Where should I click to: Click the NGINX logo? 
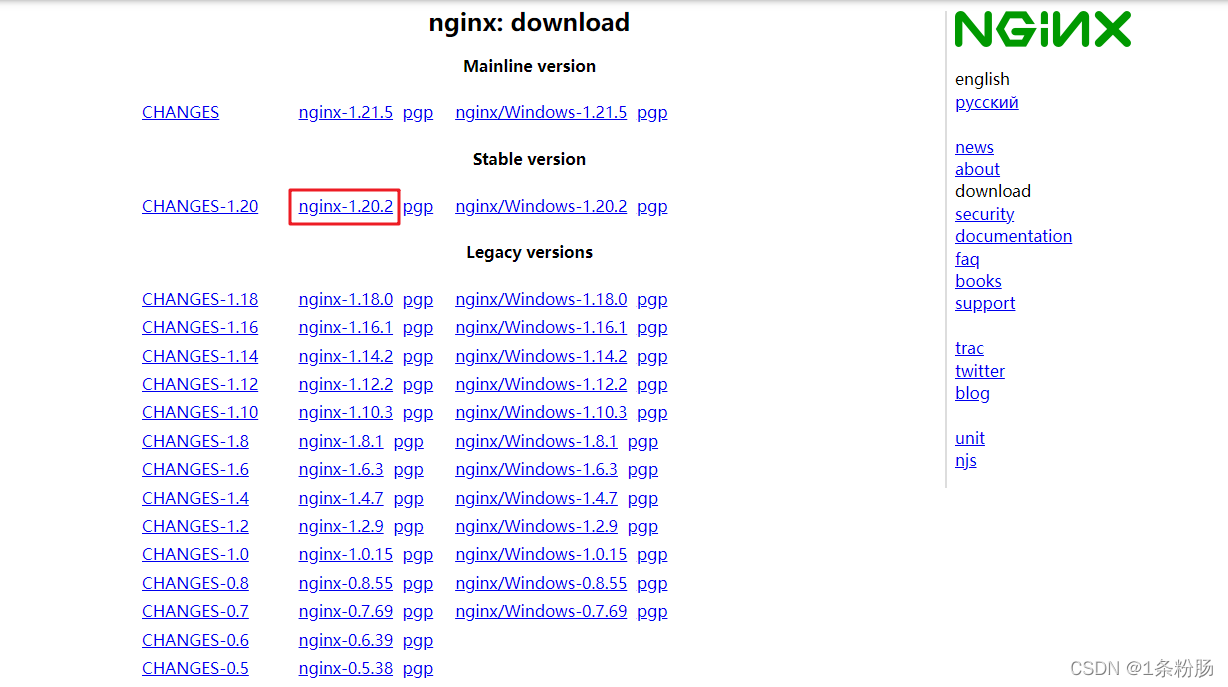coord(1043,29)
